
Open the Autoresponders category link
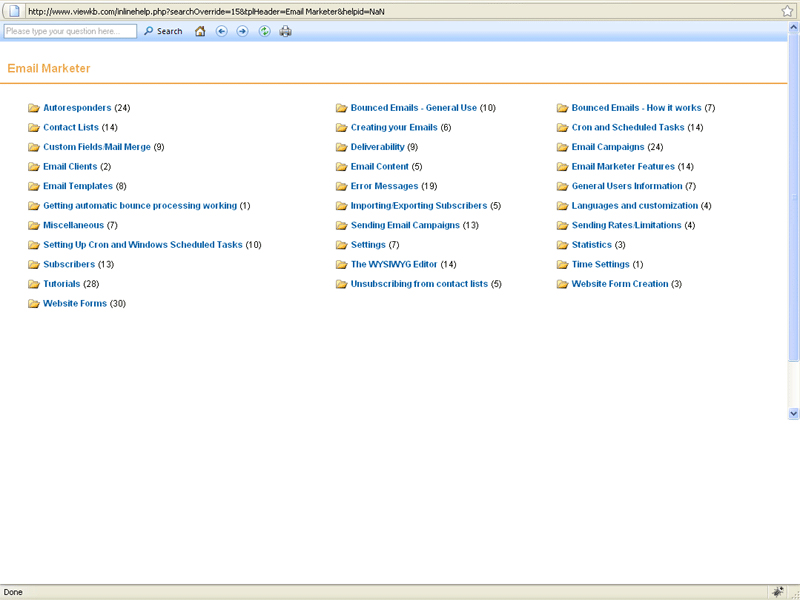point(77,108)
